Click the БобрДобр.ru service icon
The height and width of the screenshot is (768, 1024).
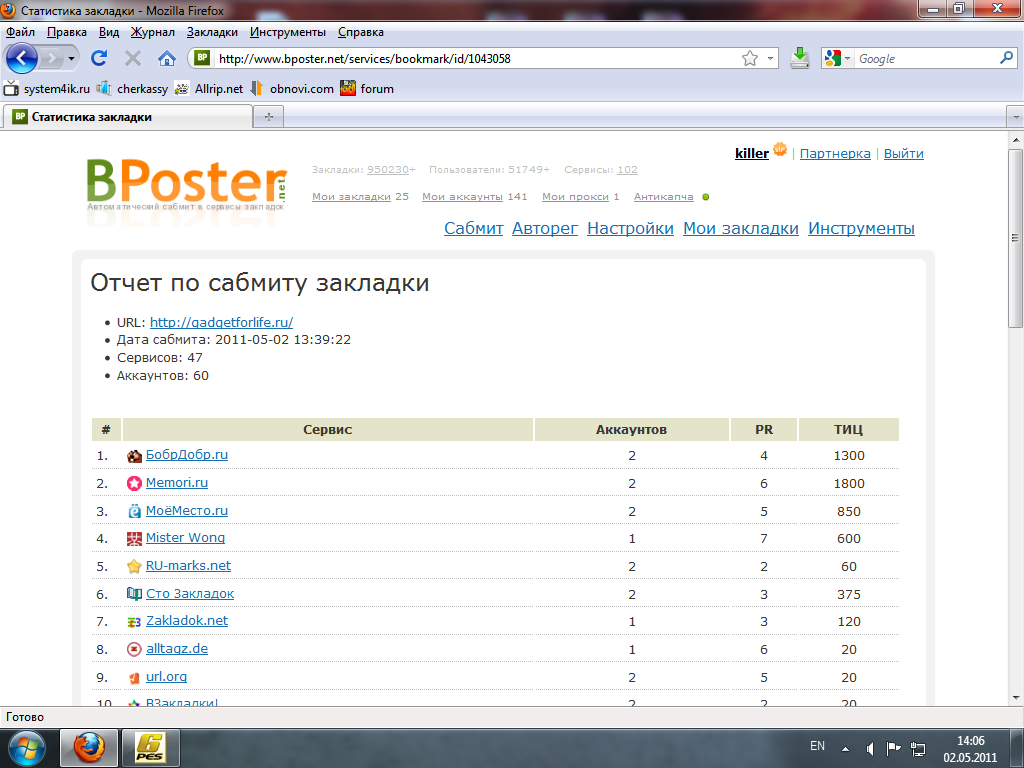tap(134, 456)
